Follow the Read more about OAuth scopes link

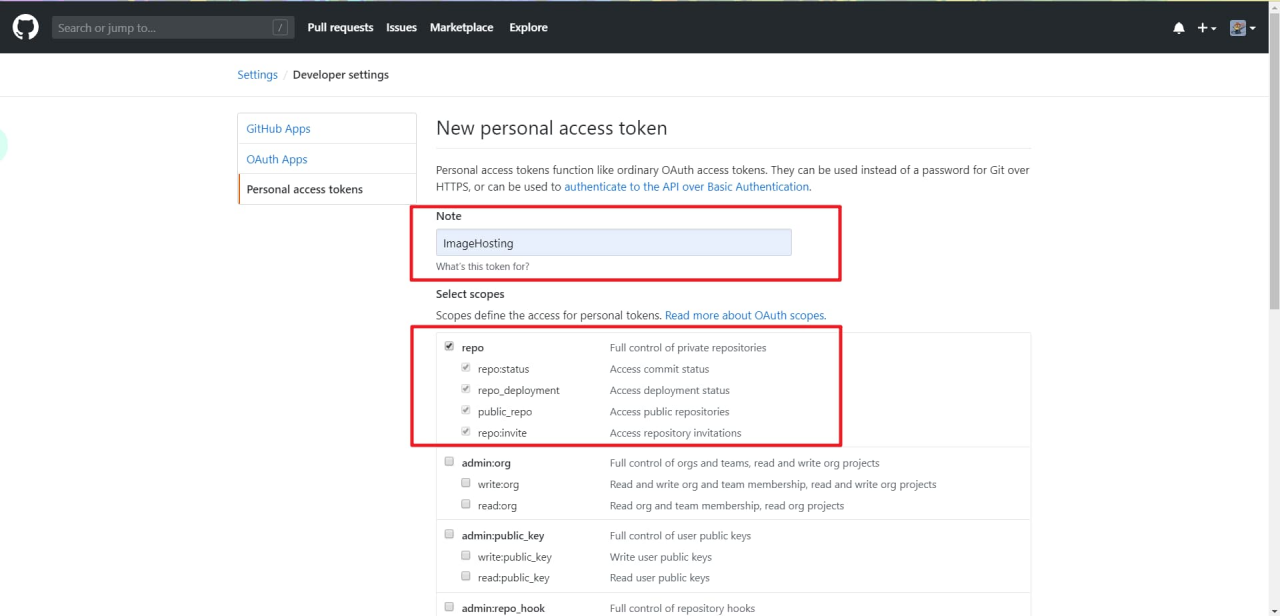(x=745, y=315)
